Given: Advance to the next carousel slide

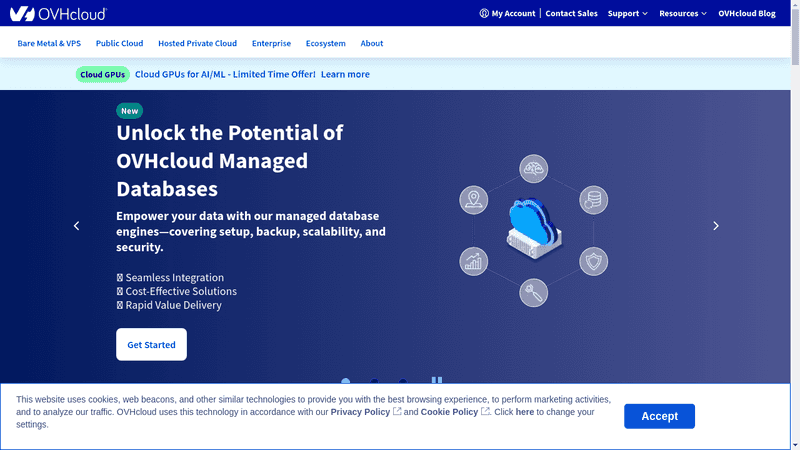Looking at the screenshot, I should click(x=715, y=226).
